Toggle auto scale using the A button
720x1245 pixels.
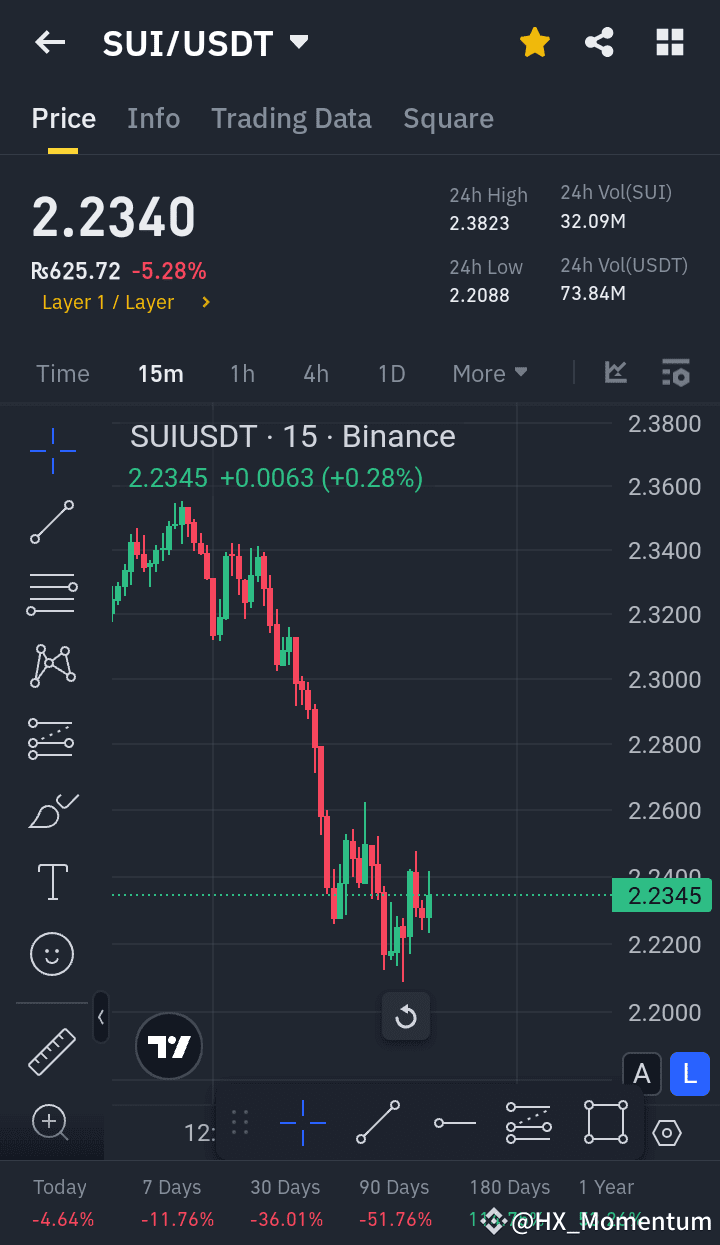[x=641, y=1073]
